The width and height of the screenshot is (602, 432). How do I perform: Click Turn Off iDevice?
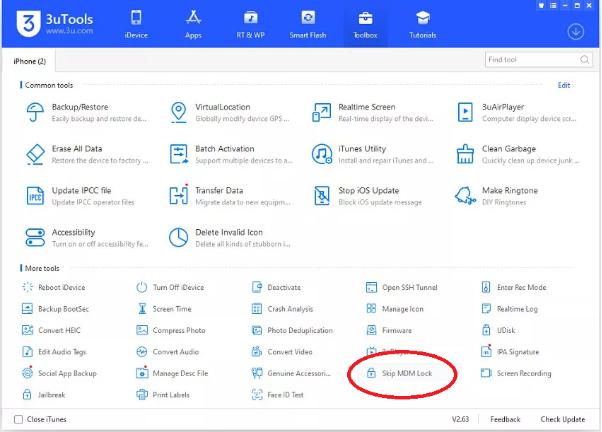point(170,287)
